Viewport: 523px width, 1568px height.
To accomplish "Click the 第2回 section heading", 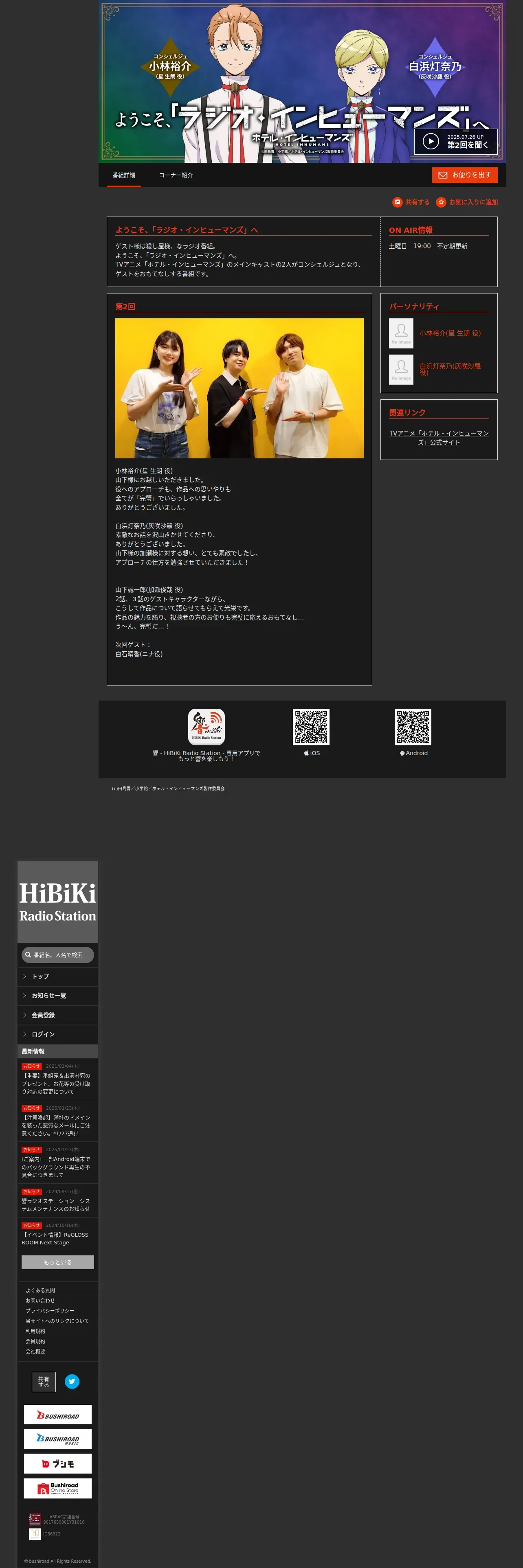I will pyautogui.click(x=125, y=307).
